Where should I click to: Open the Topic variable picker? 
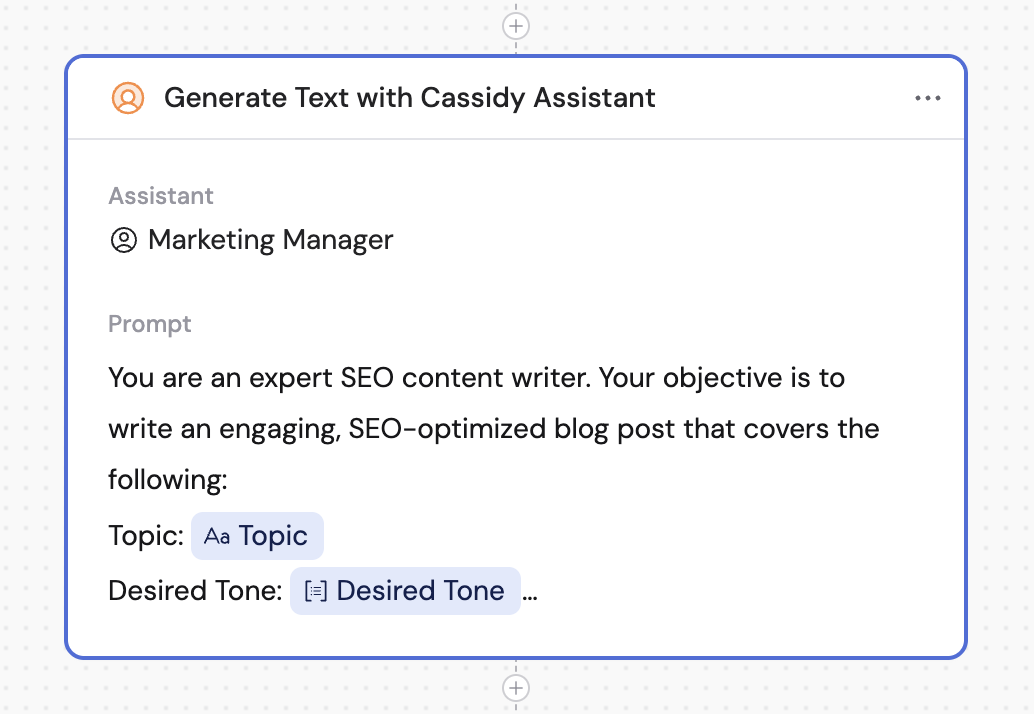click(257, 536)
